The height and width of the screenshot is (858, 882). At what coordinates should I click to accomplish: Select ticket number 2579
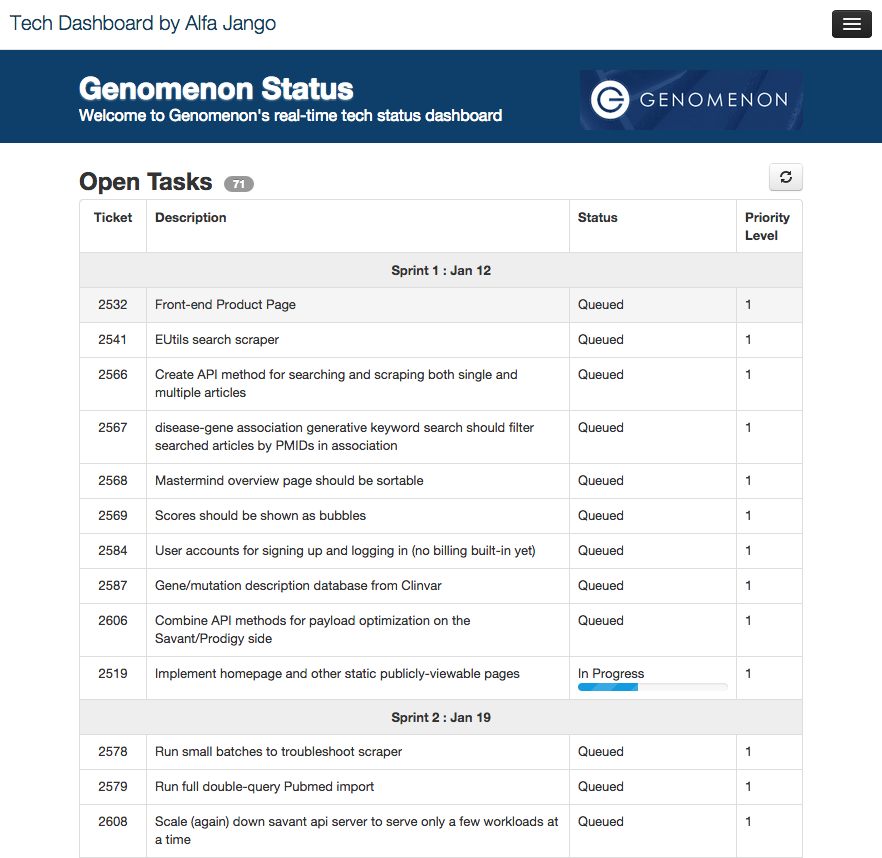coord(112,787)
